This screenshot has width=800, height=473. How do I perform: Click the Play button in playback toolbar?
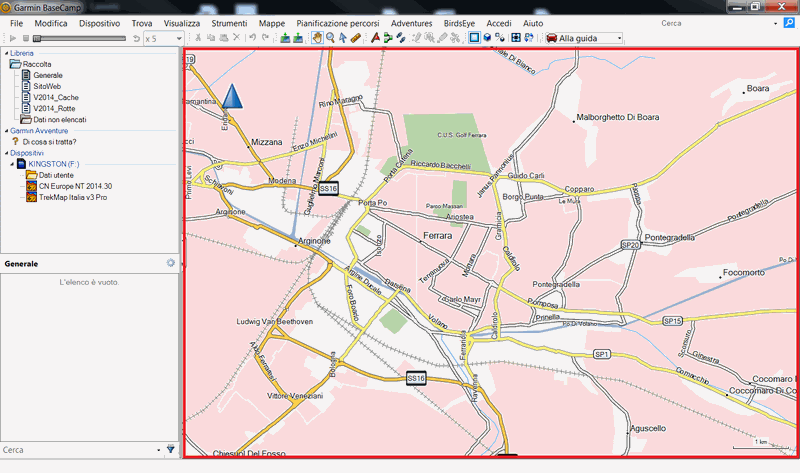[13, 38]
